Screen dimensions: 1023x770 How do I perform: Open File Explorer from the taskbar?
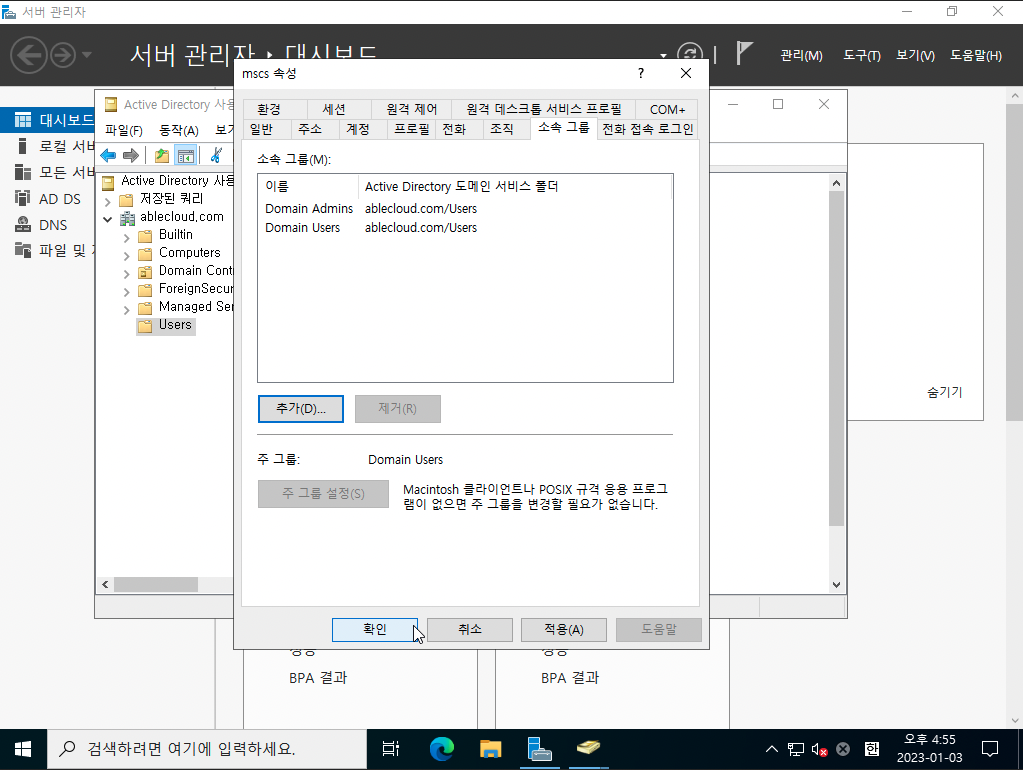[x=490, y=749]
